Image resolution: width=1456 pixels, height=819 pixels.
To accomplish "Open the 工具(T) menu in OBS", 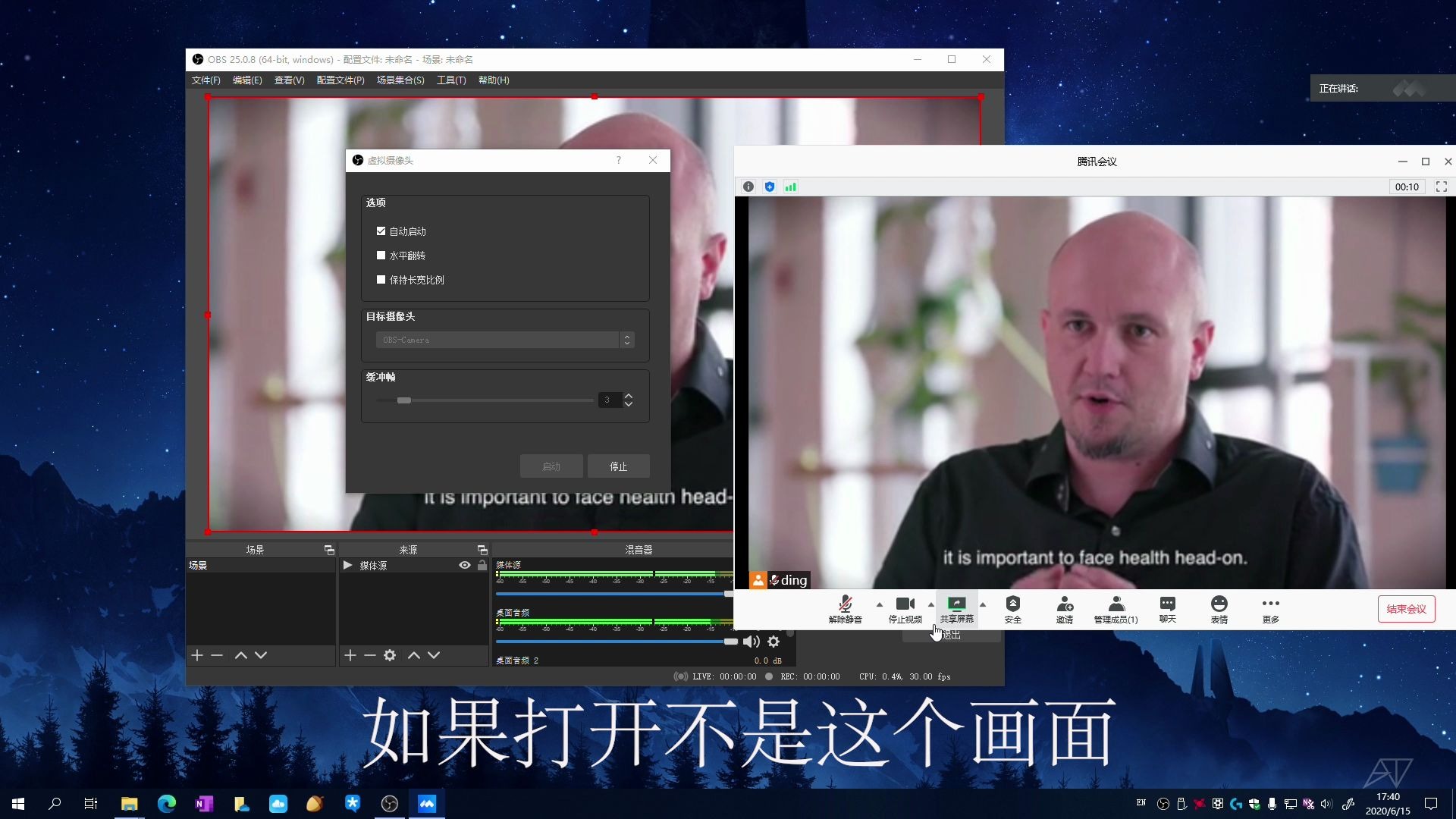I will (452, 80).
